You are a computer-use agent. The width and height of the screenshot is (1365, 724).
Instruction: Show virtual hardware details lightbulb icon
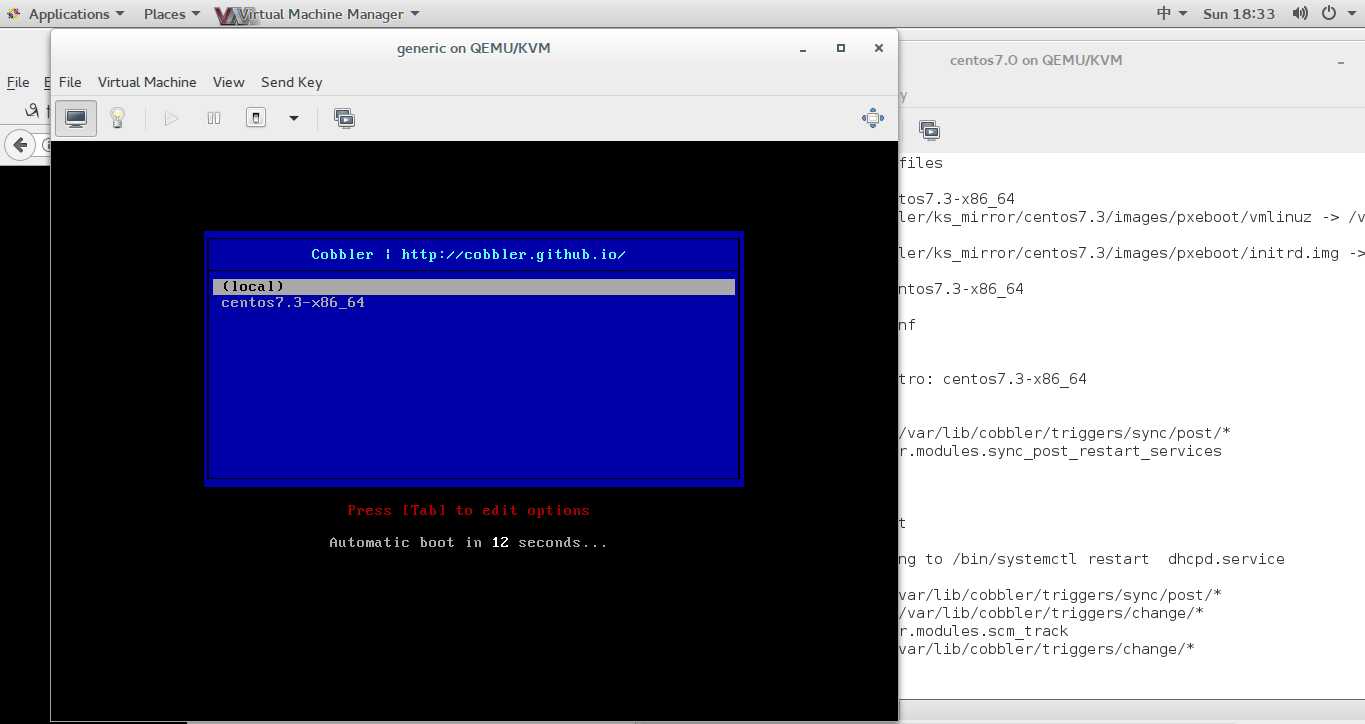click(x=118, y=118)
